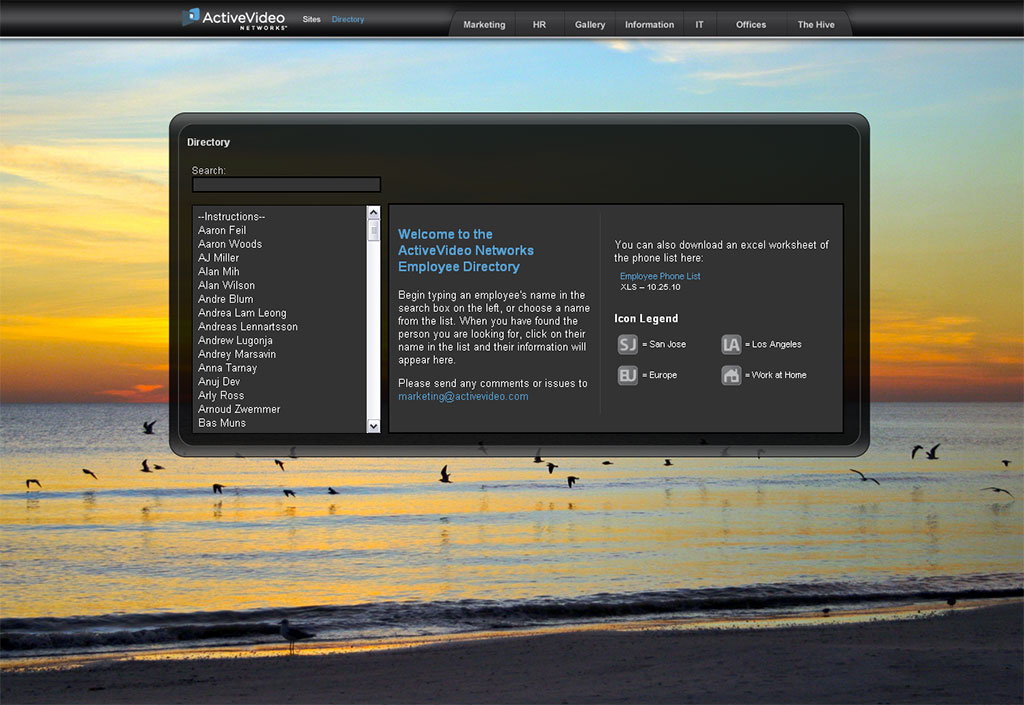This screenshot has height=705, width=1024.
Task: Choose Andrew Lugonja from list
Action: 279,339
